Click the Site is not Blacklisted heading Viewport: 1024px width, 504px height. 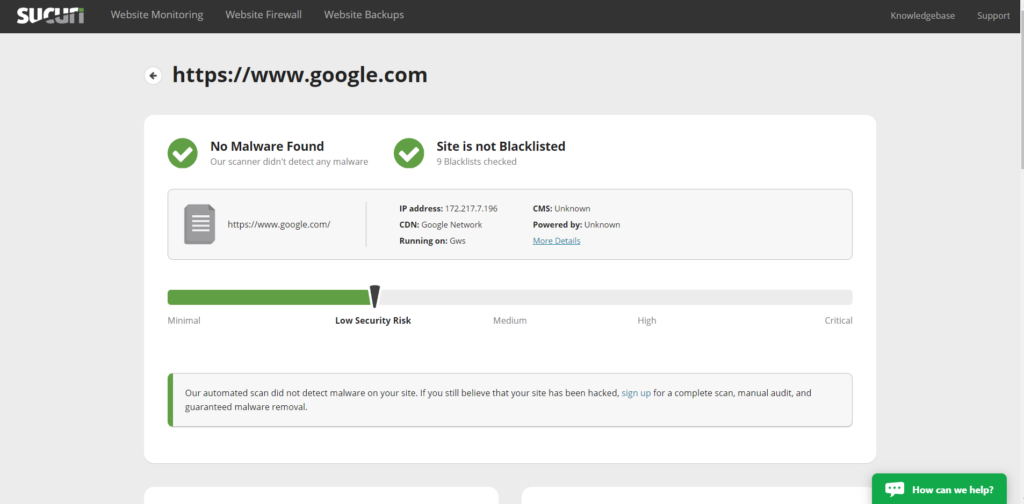click(x=501, y=146)
